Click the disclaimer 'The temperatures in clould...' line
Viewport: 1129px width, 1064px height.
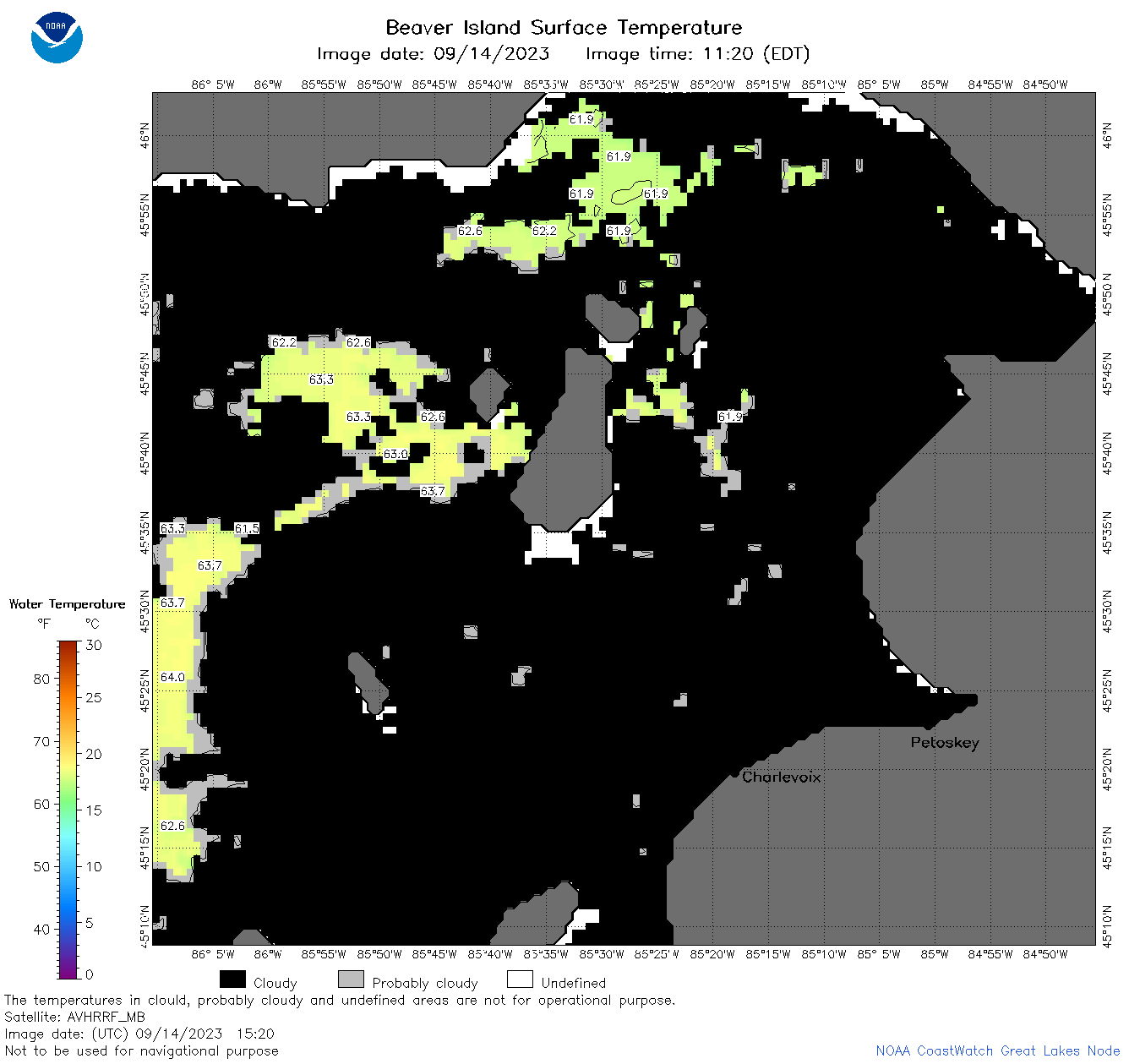pyautogui.click(x=340, y=1000)
